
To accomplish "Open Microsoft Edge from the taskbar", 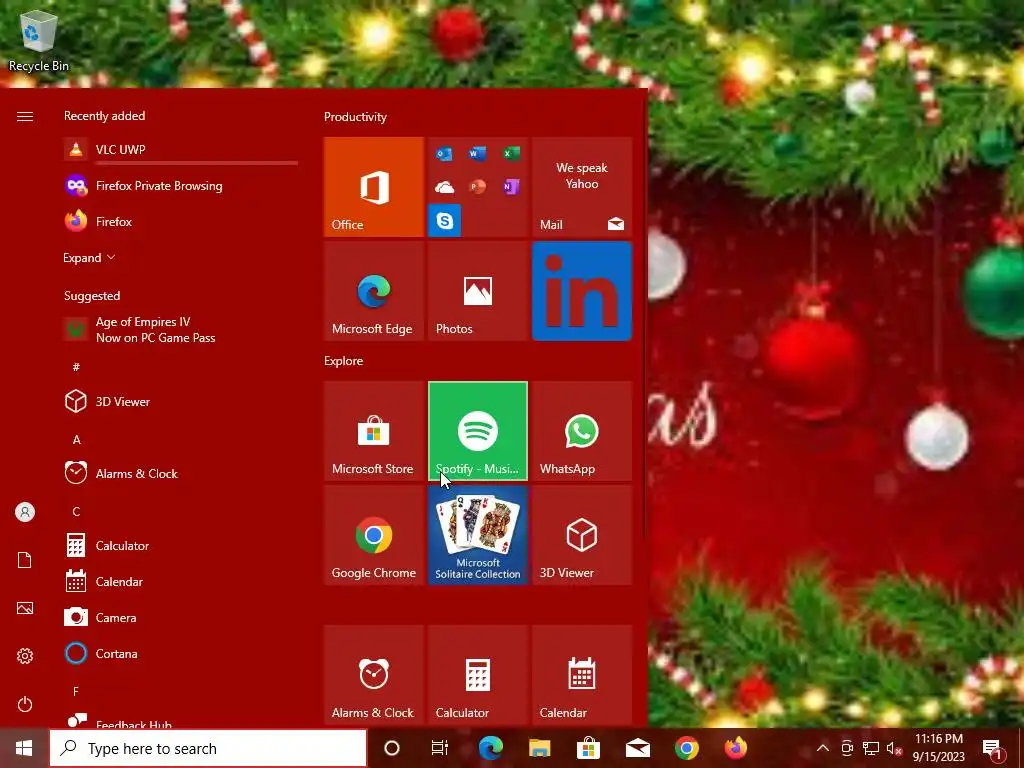I will (x=490, y=748).
